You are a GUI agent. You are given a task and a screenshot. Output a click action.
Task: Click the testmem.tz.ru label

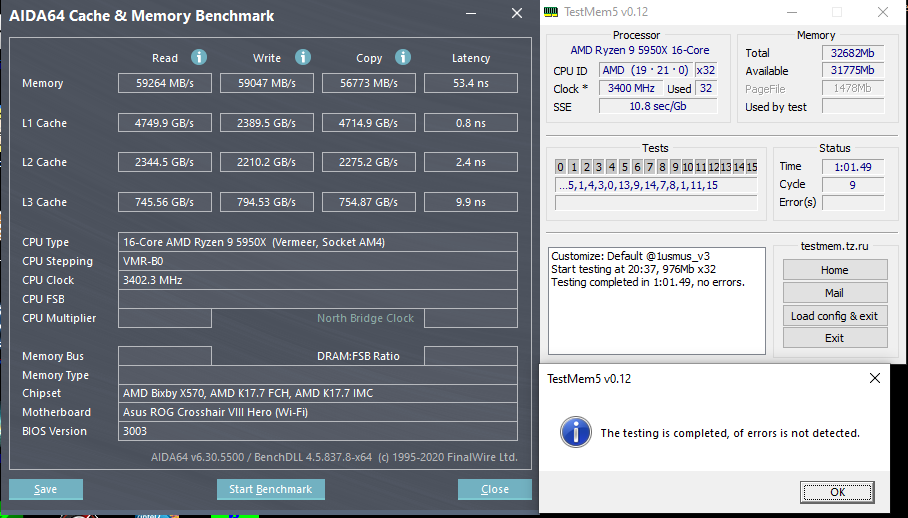pyautogui.click(x=834, y=246)
